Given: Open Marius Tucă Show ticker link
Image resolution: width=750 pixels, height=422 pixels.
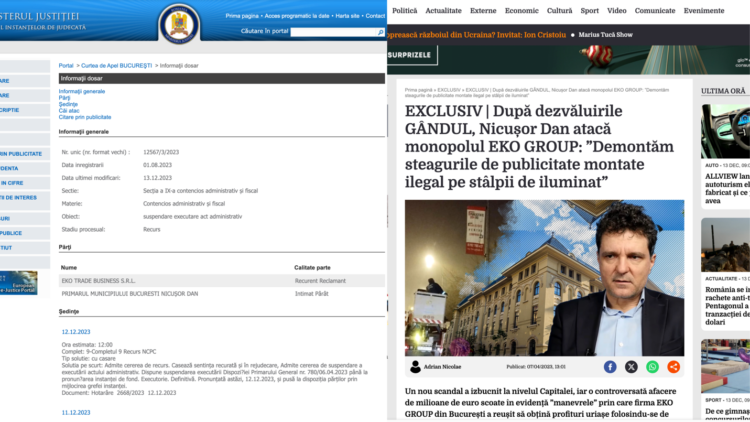Looking at the screenshot, I should (606, 35).
